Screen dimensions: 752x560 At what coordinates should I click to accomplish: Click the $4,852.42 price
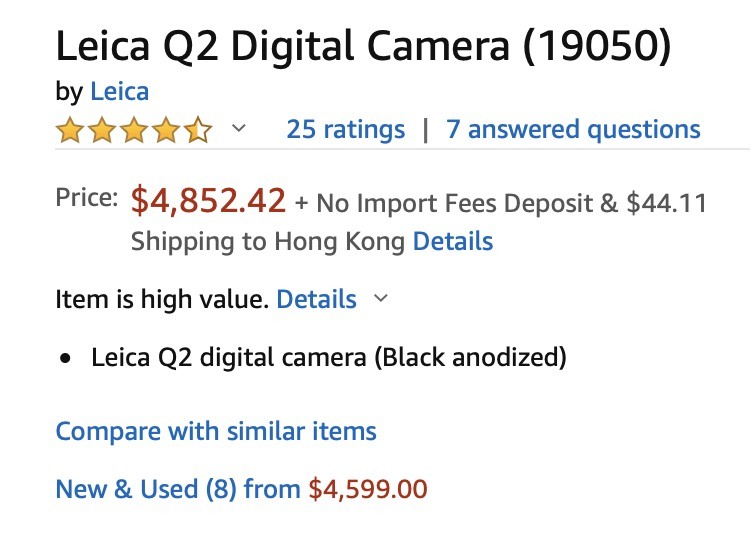coord(209,201)
